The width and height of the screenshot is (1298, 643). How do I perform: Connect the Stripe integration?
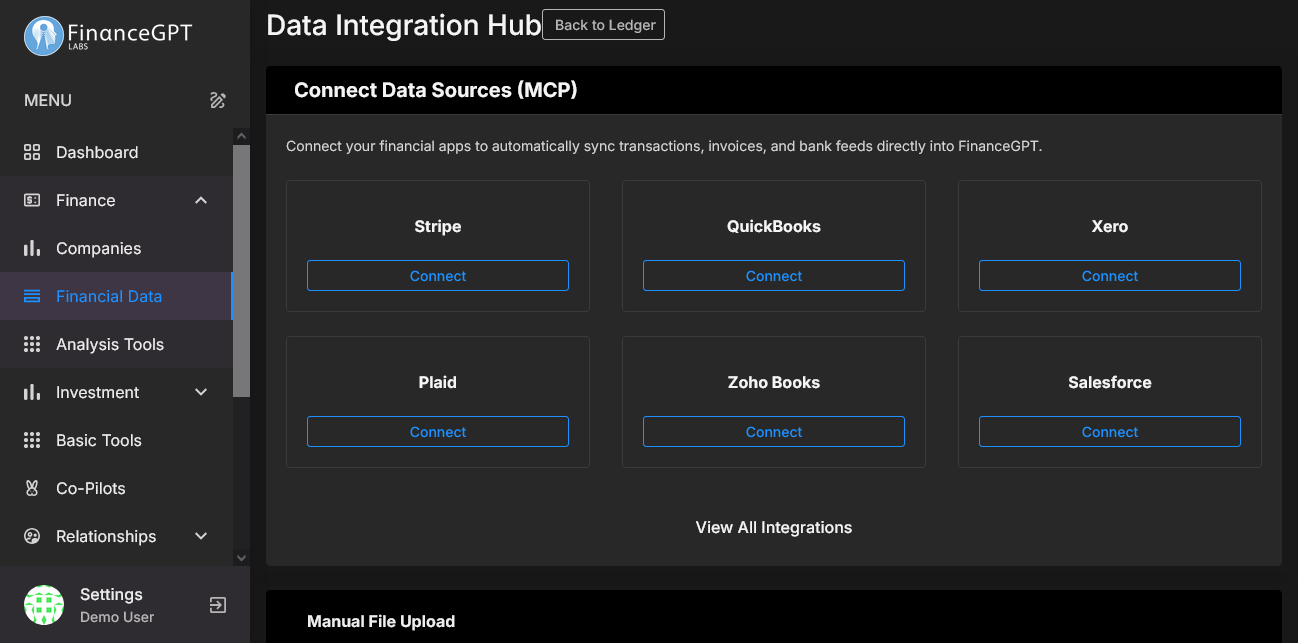click(x=438, y=275)
